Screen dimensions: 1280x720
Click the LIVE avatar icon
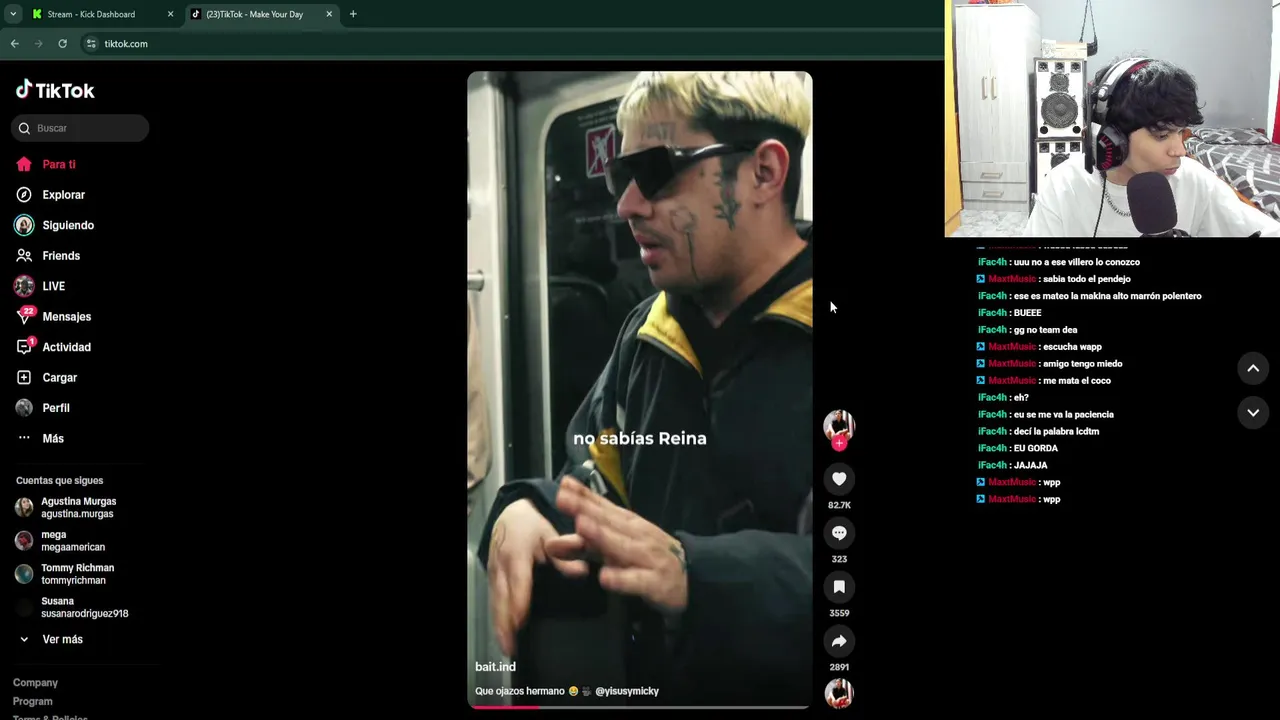click(24, 286)
